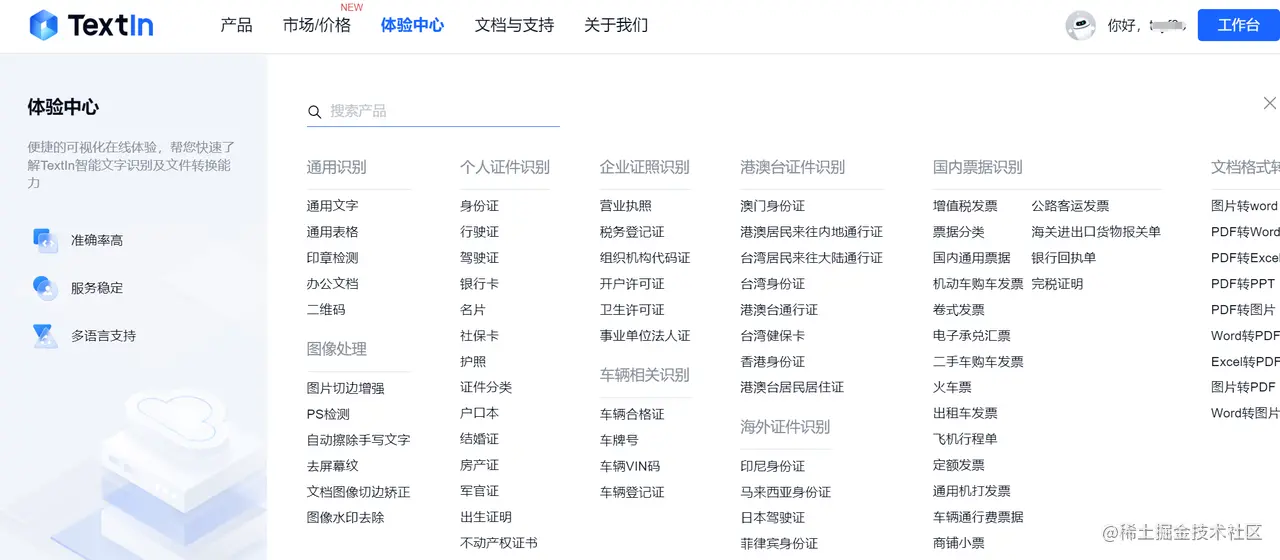
Task: Open 火车票 recognition
Action: tap(952, 388)
